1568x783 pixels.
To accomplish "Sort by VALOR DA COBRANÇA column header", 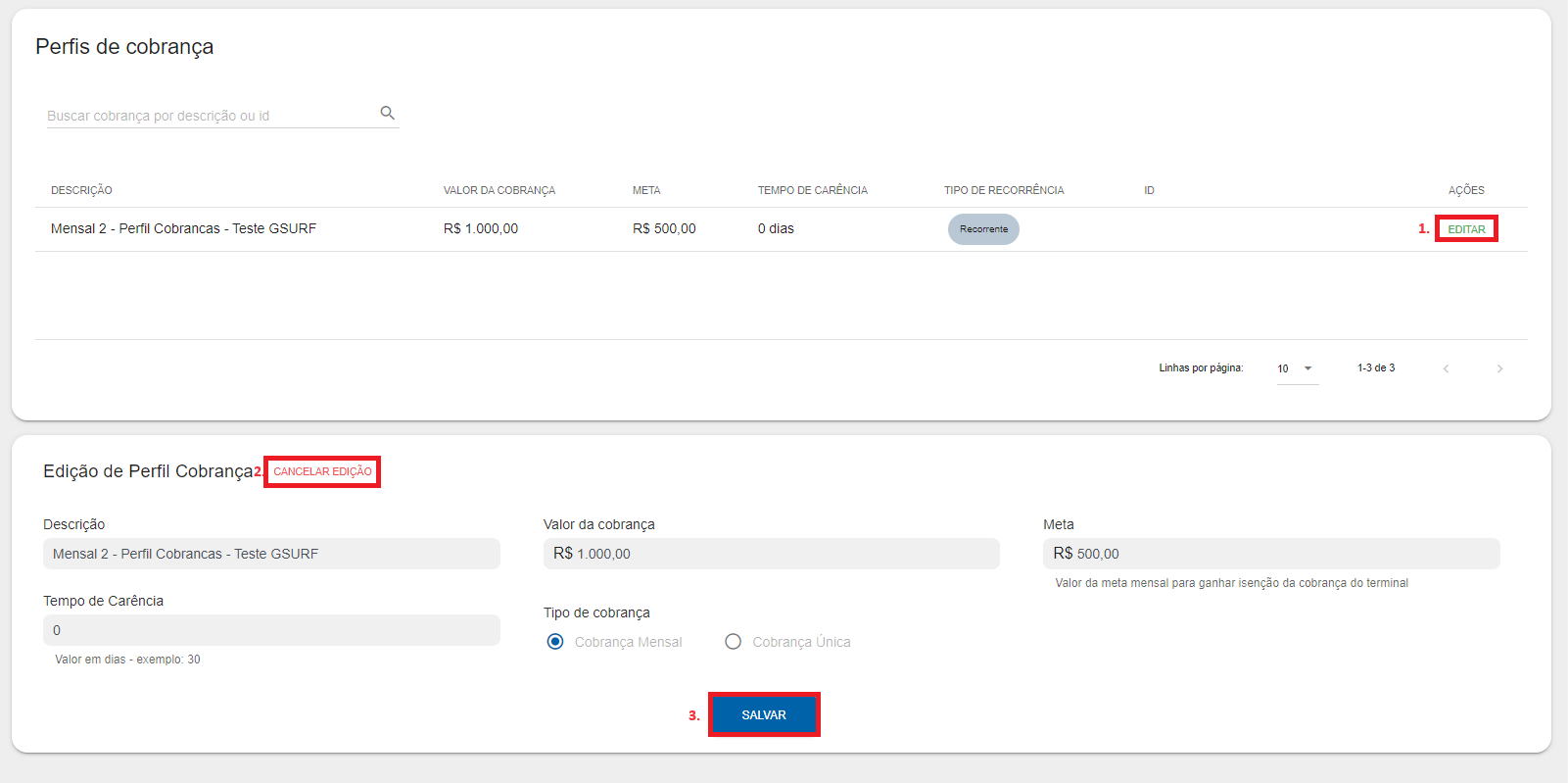I will 499,190.
